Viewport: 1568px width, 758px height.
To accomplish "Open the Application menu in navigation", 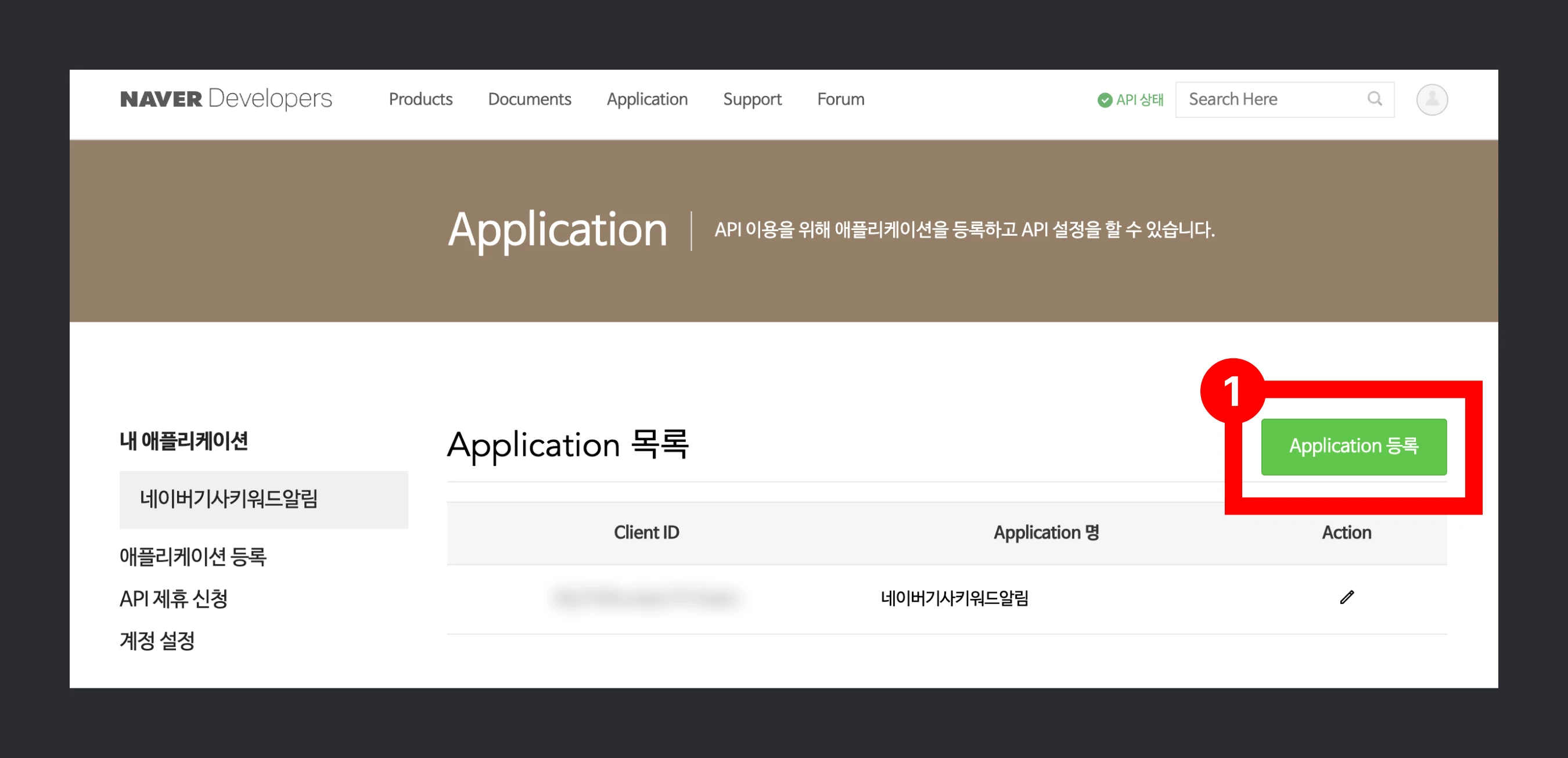I will 646,99.
